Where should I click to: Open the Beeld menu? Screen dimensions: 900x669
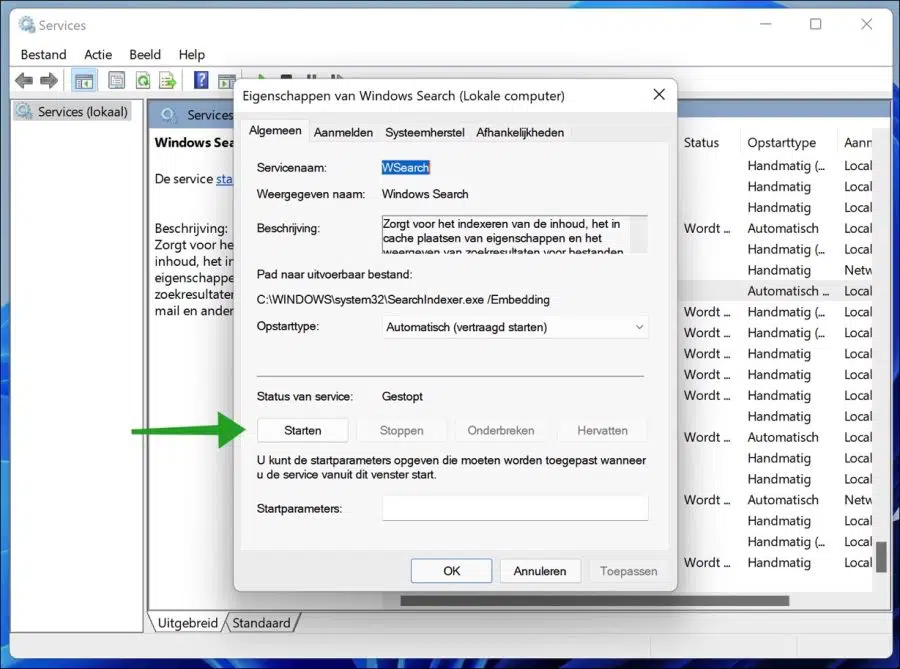click(x=145, y=55)
